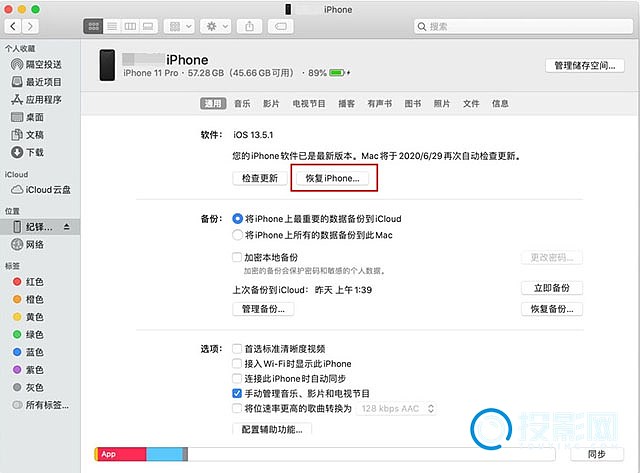Toggle 接入 Wi-Fi 时显示此 iPhone checkbox

click(x=237, y=364)
